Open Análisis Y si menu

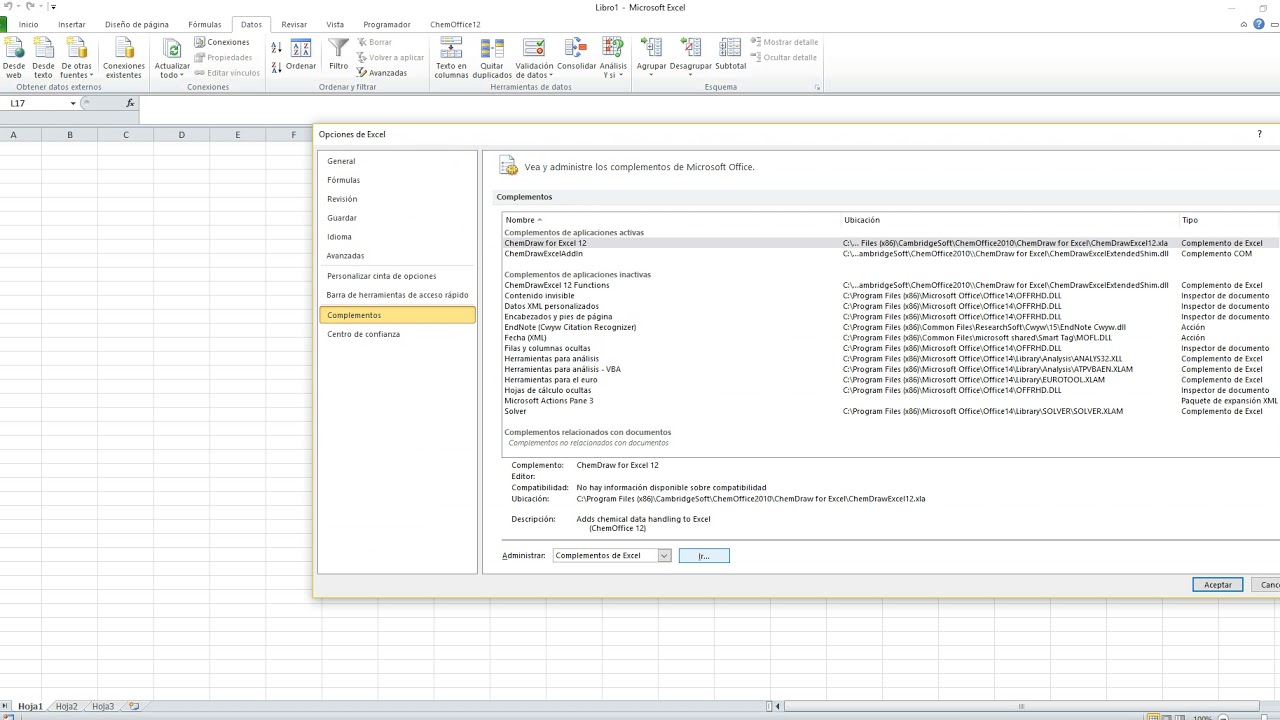click(x=613, y=58)
